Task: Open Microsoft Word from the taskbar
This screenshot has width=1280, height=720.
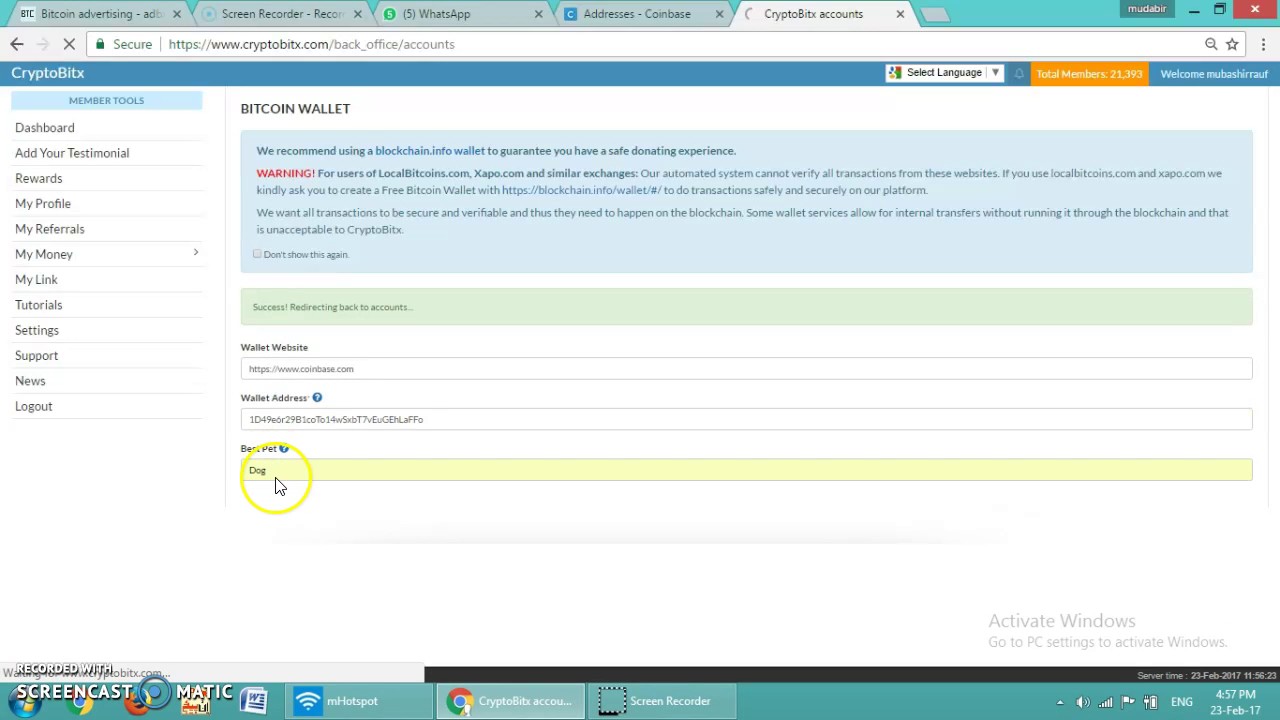Action: coord(254,701)
